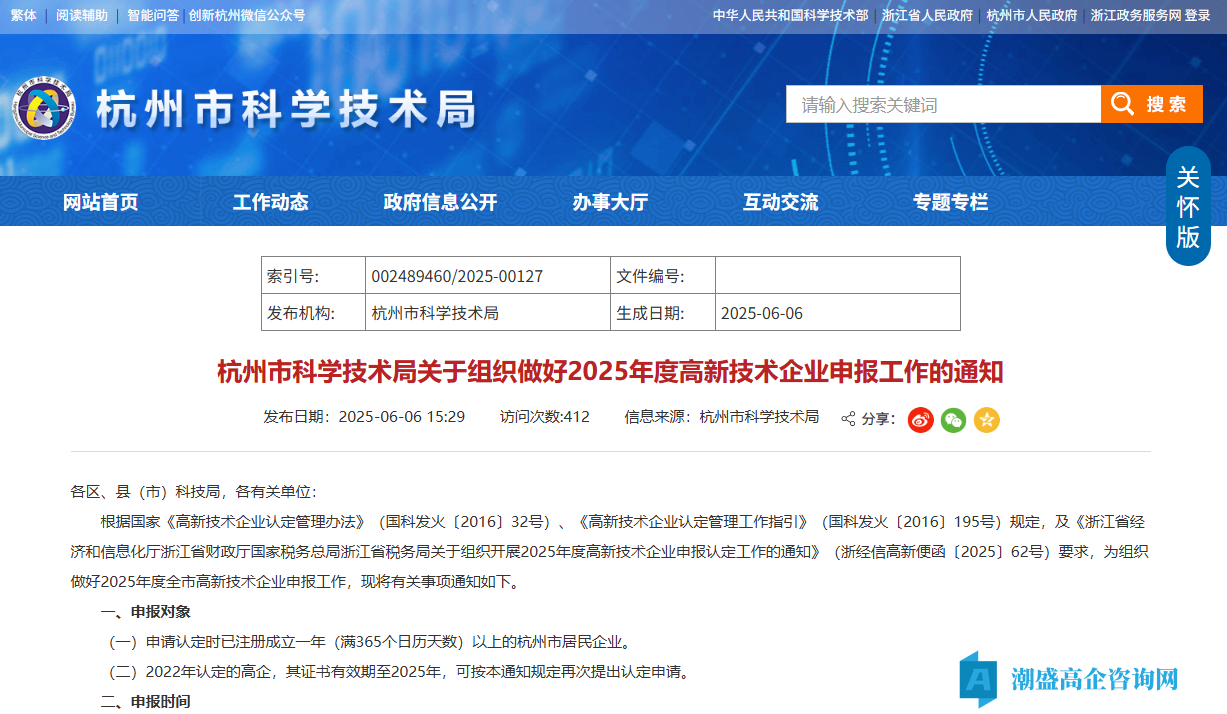Screen dimensions: 1227x714
Task: Click the Hangzhou Science Bureau logo emblem
Action: pos(45,108)
